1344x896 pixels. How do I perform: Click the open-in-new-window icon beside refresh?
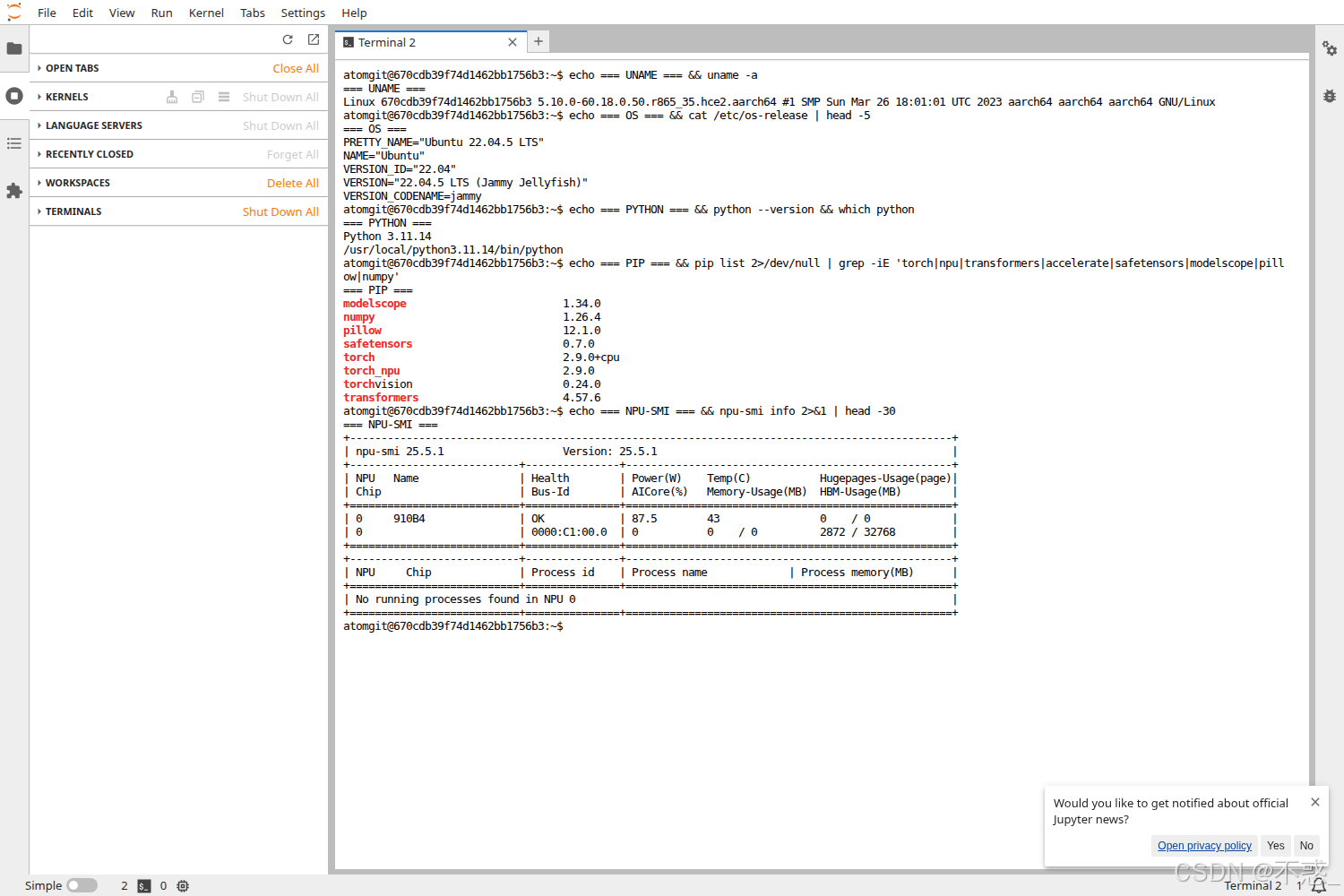pyautogui.click(x=314, y=39)
